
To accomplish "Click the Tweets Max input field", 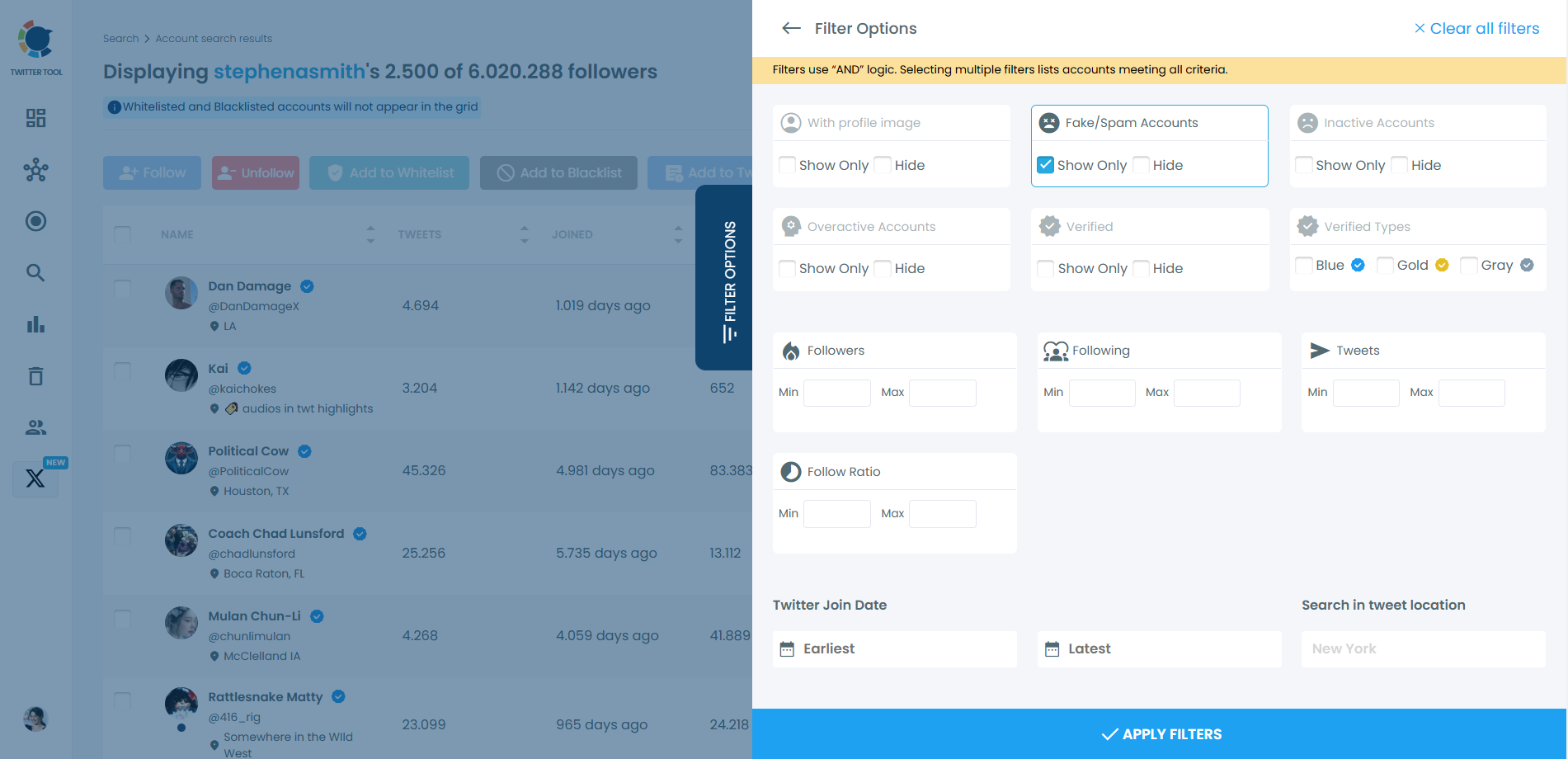I will [x=1471, y=393].
